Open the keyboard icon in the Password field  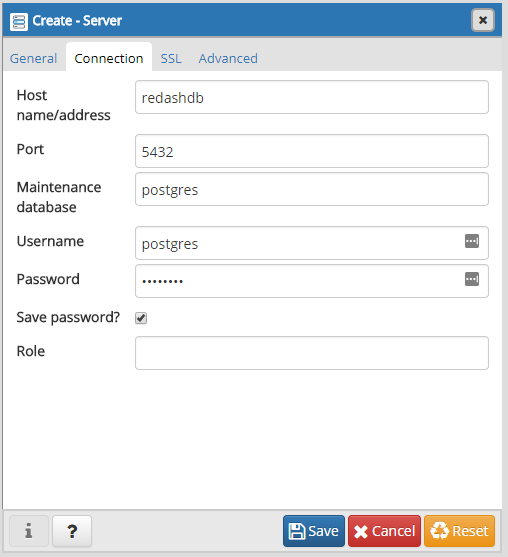click(472, 279)
